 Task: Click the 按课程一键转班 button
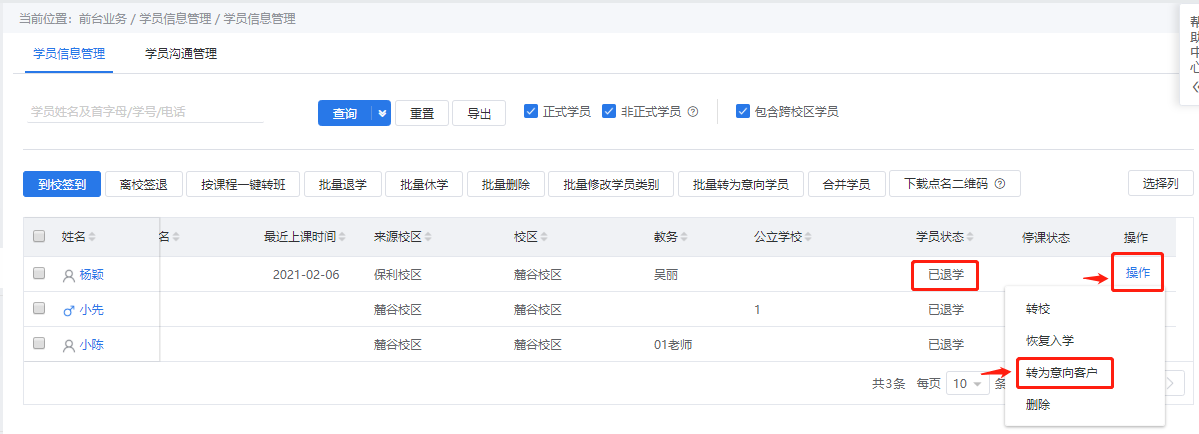[x=243, y=184]
